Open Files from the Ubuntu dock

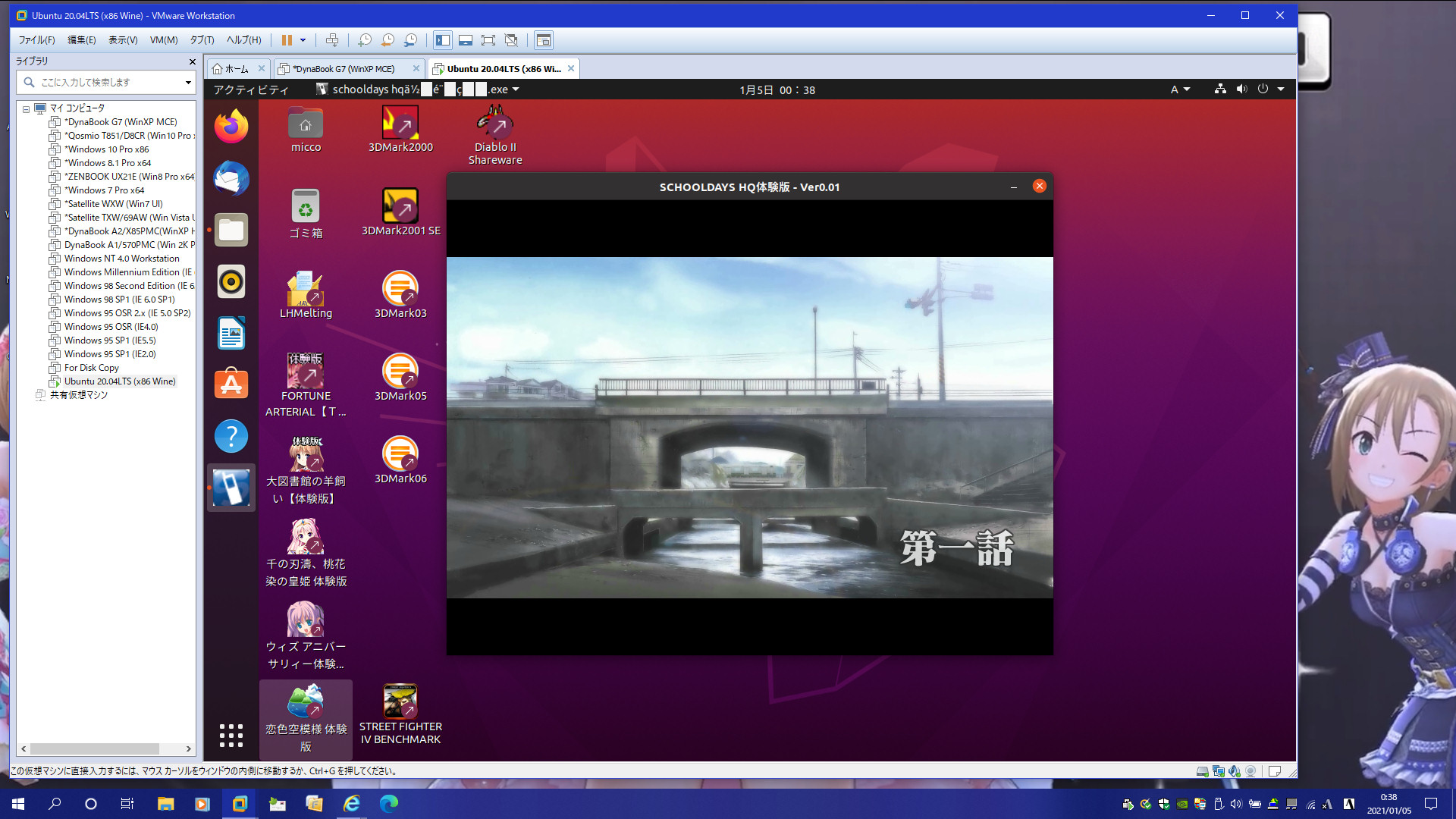[231, 230]
